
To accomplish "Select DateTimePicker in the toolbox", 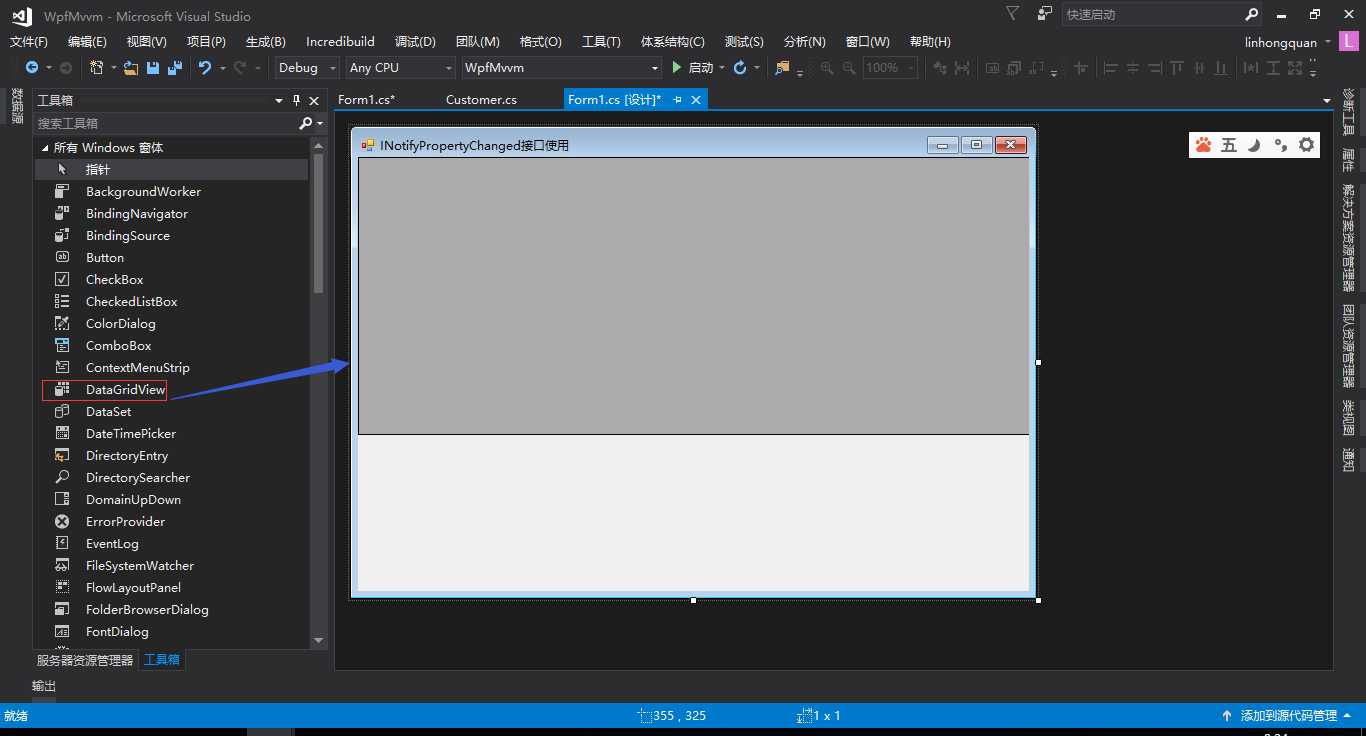I will pos(171,434).
